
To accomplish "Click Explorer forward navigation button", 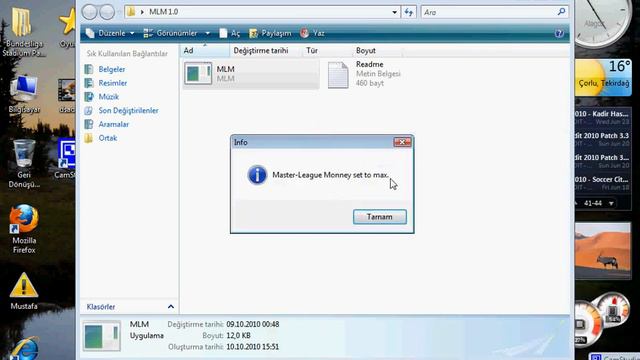I will point(107,12).
